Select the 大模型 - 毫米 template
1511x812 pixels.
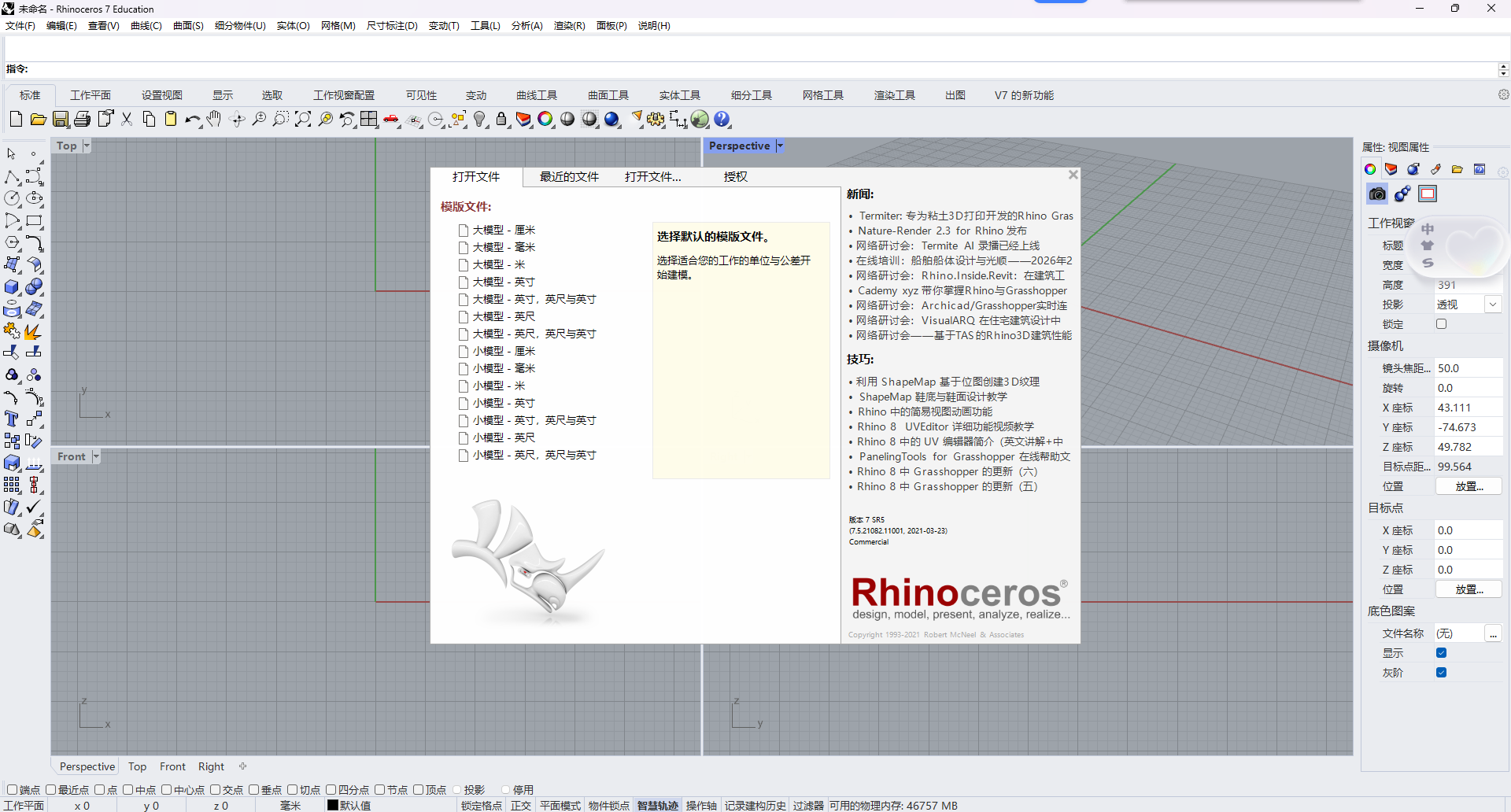pos(504,247)
